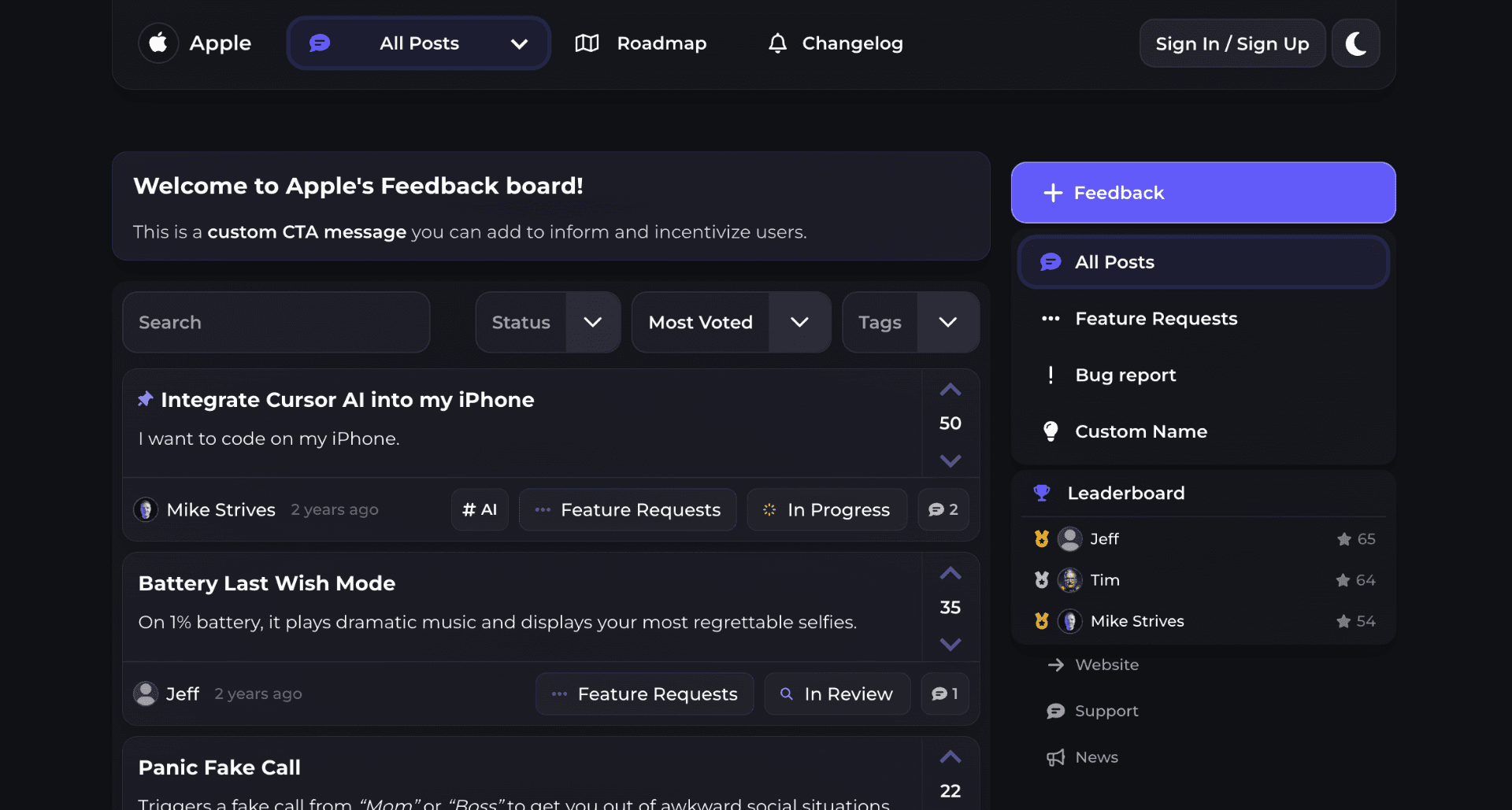Click the In Progress status chip

827,510
